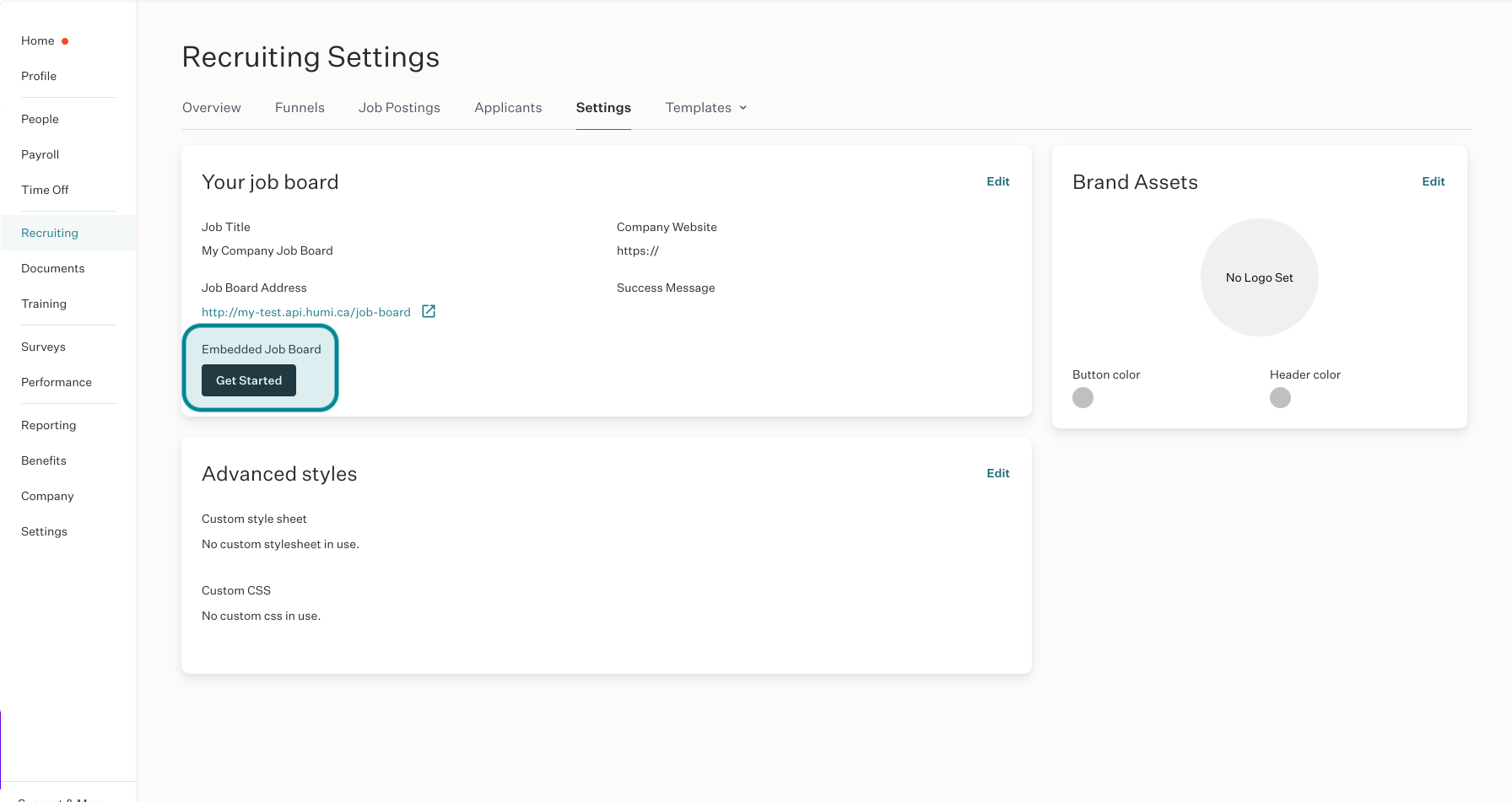Open Documents from the sidebar
The width and height of the screenshot is (1512, 802).
(53, 268)
